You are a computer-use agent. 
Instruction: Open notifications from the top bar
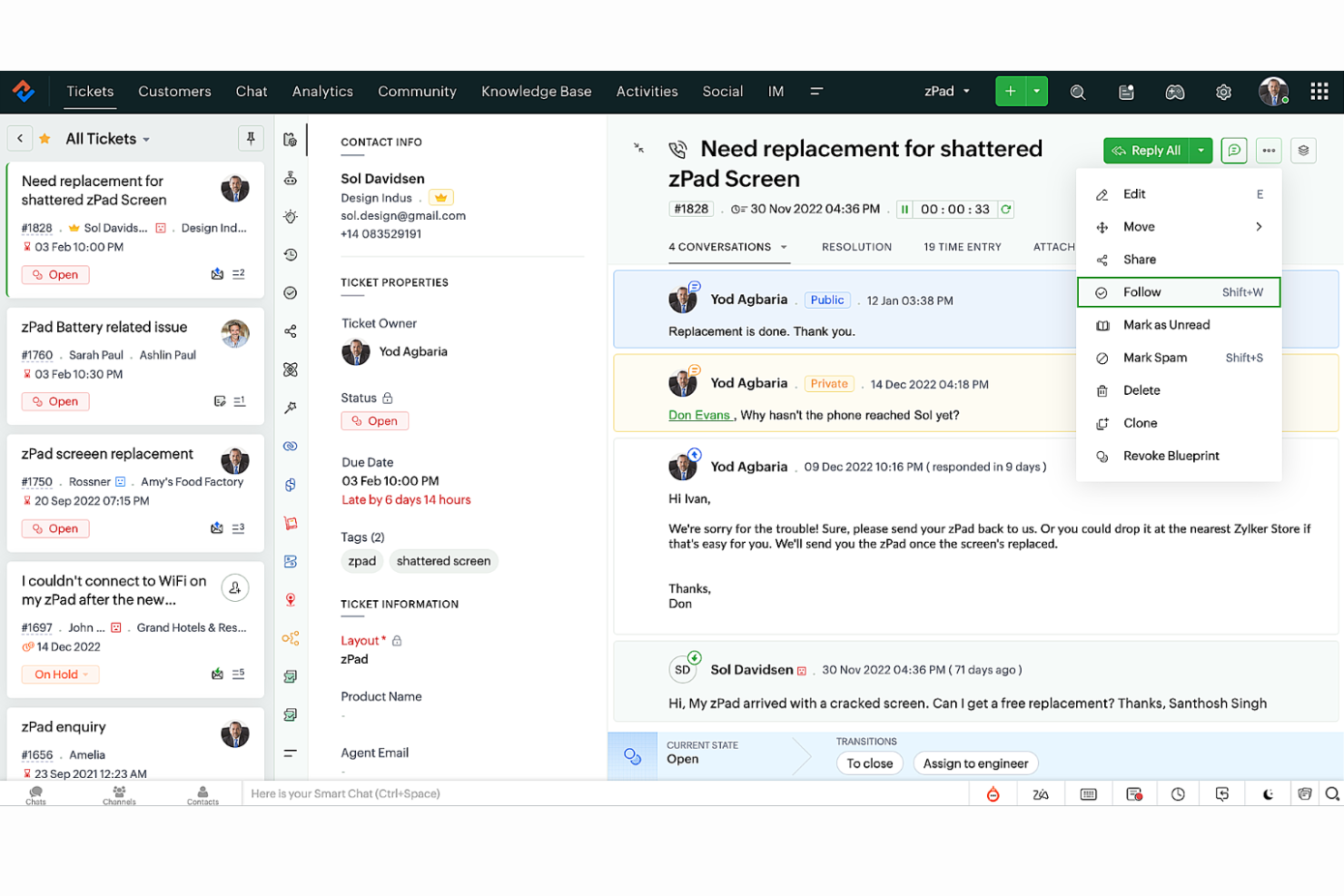pyautogui.click(x=1126, y=92)
